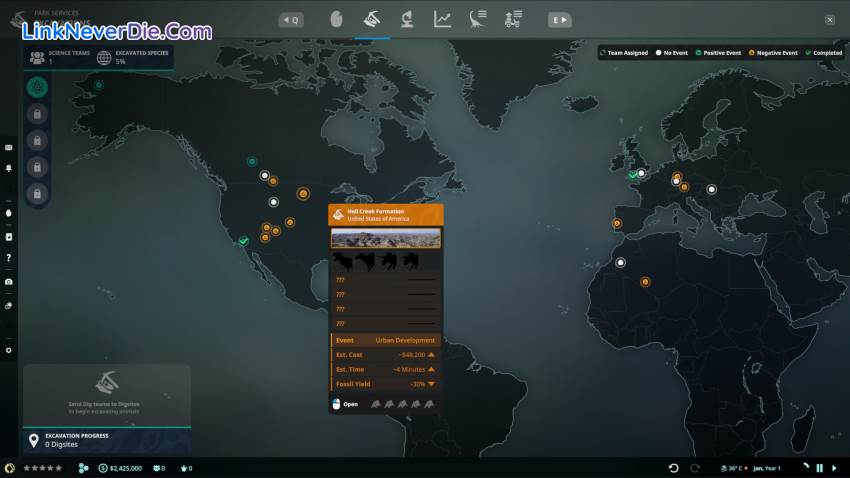Open the staff vehicle management tab
Viewport: 850px width, 478px height.
coord(513,19)
